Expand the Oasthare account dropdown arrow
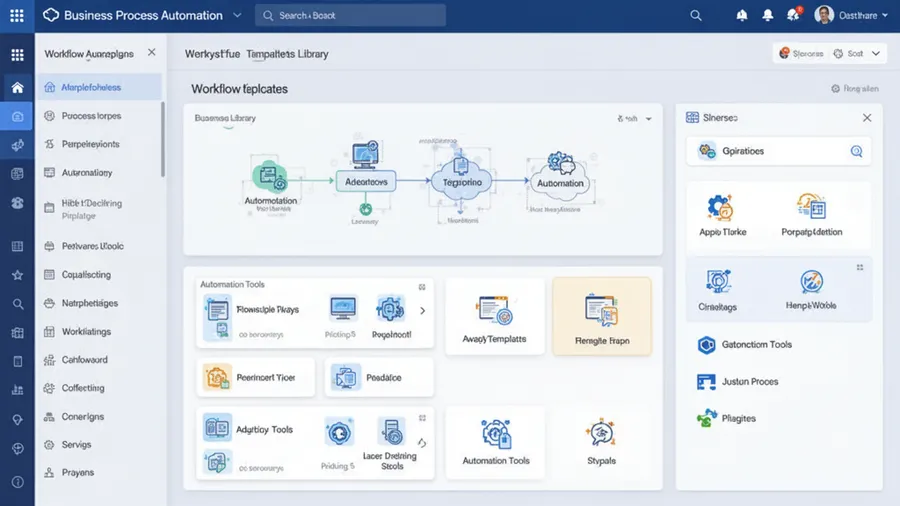The height and width of the screenshot is (506, 900). pyautogui.click(x=885, y=15)
